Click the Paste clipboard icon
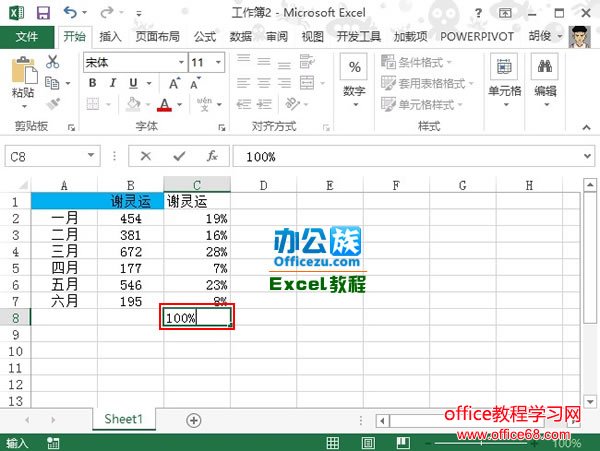The height and width of the screenshot is (451, 600). 24,70
